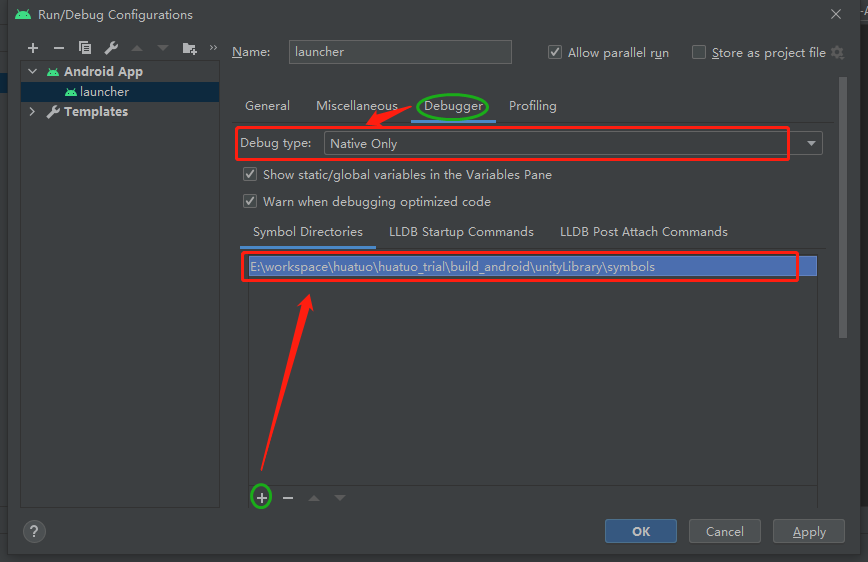
Task: Add new configuration with plus icon
Action: [x=33, y=48]
